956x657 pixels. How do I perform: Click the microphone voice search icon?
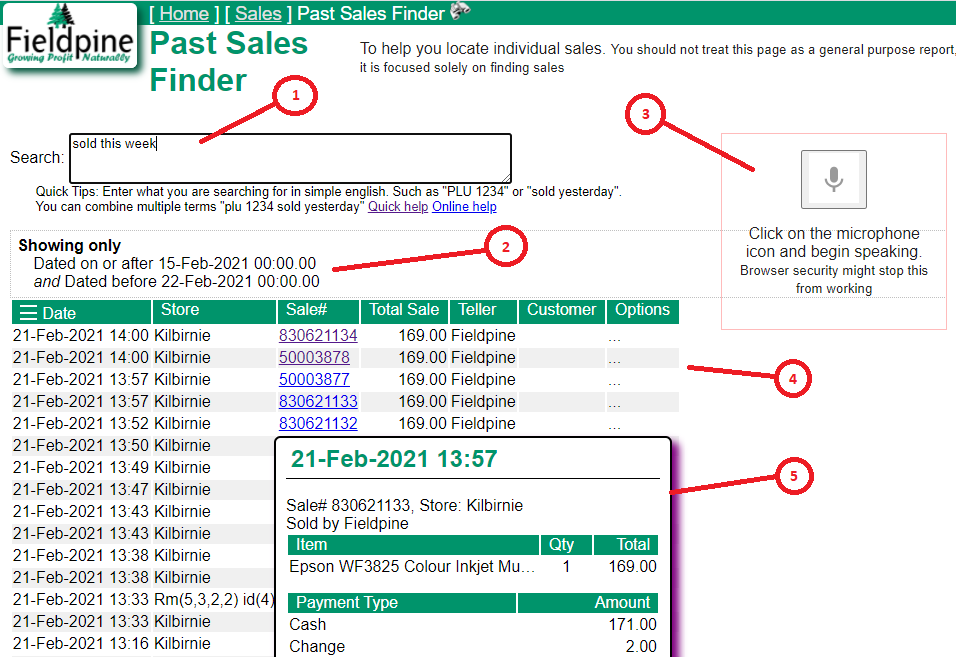[x=833, y=179]
